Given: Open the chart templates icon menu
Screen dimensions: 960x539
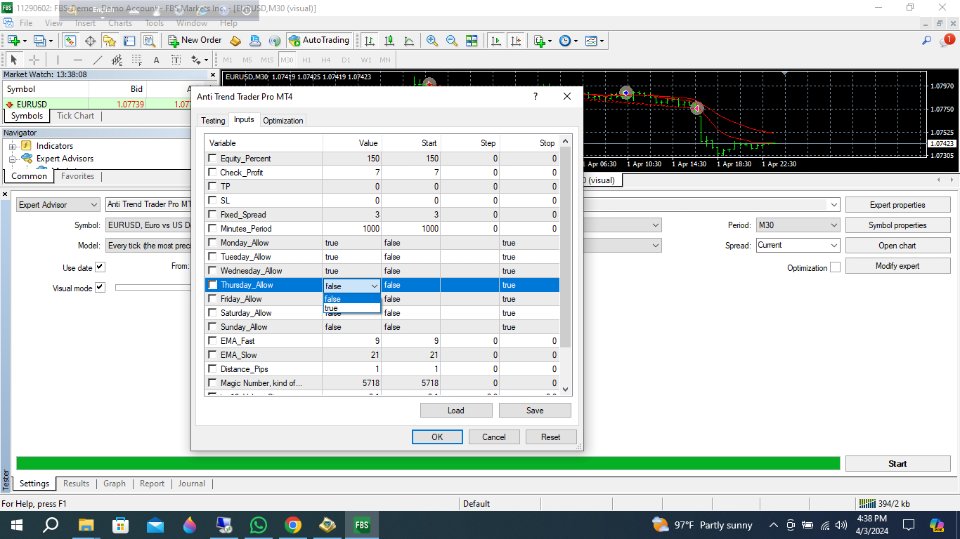Looking at the screenshot, I should (x=593, y=40).
